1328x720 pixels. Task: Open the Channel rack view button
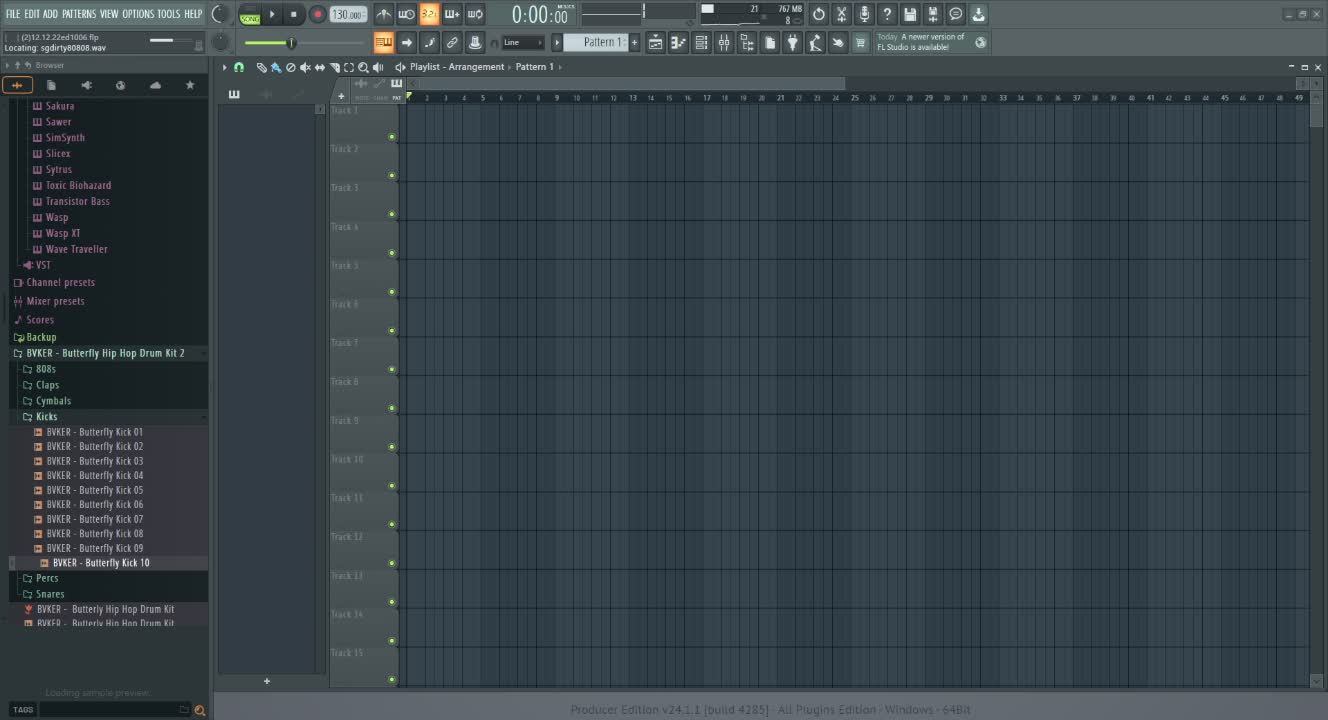click(x=701, y=42)
